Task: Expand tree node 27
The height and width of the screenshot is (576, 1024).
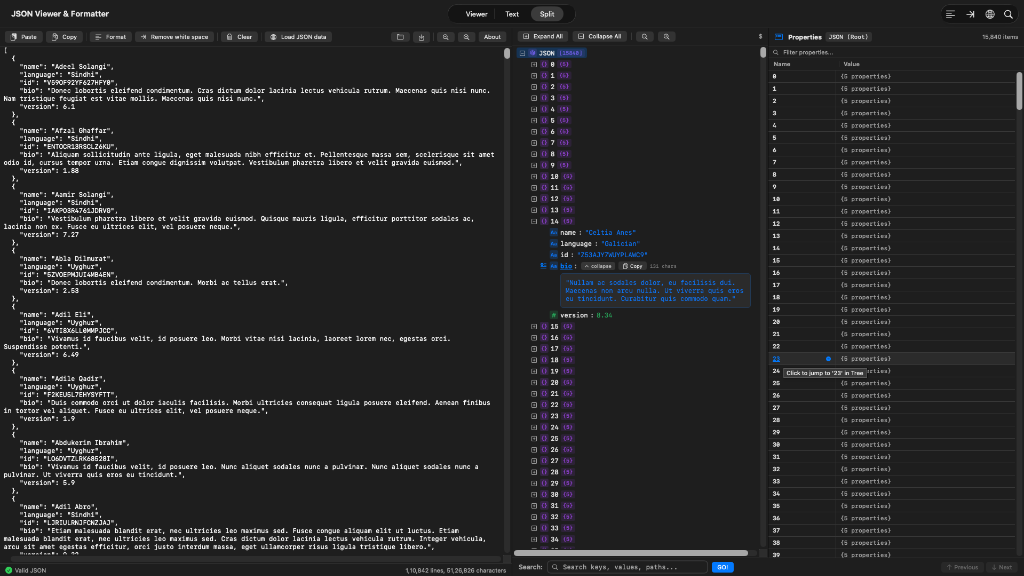Action: click(x=534, y=461)
